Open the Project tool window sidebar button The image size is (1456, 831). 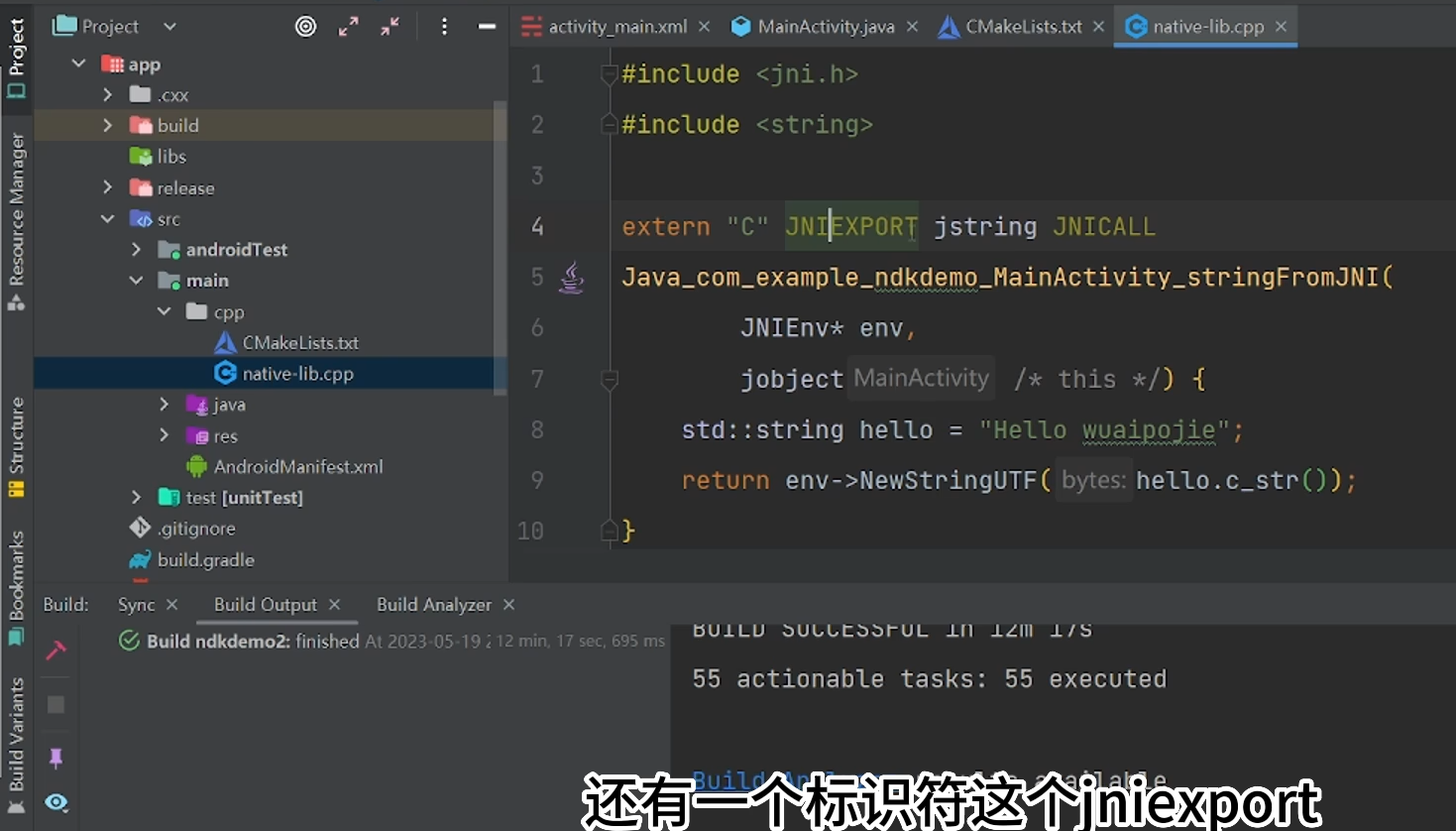tap(16, 58)
